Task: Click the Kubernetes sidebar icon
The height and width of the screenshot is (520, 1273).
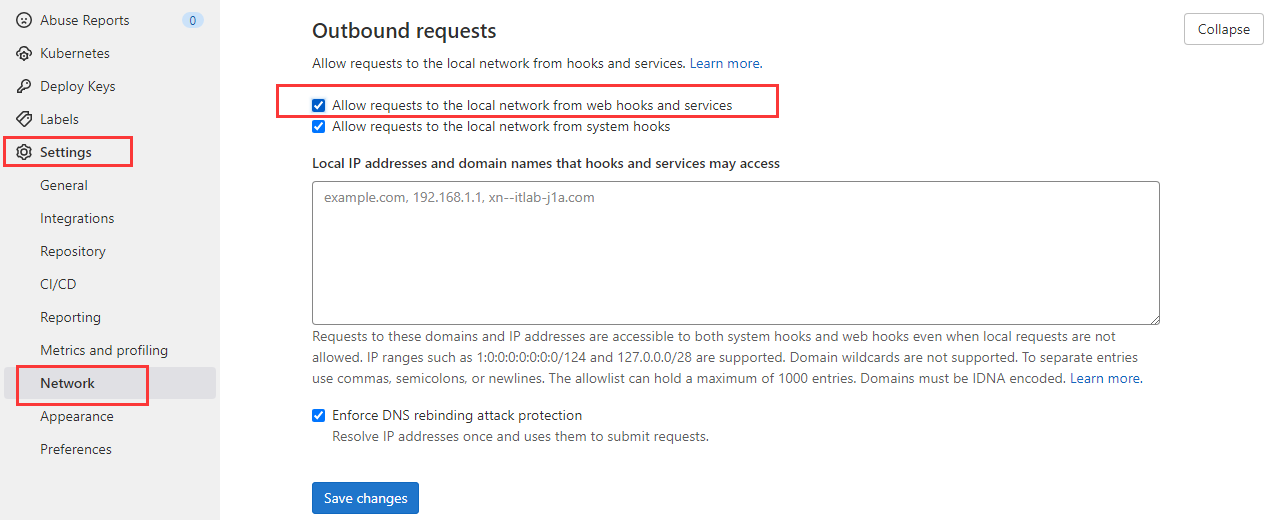Action: (24, 53)
